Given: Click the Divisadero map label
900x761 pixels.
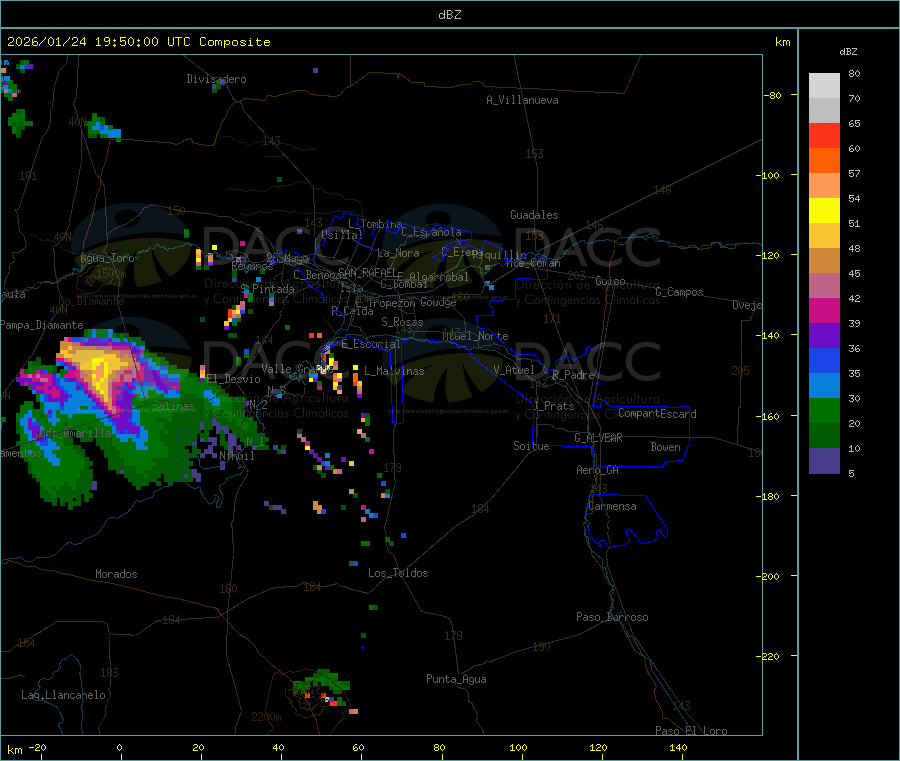Looking at the screenshot, I should point(216,79).
